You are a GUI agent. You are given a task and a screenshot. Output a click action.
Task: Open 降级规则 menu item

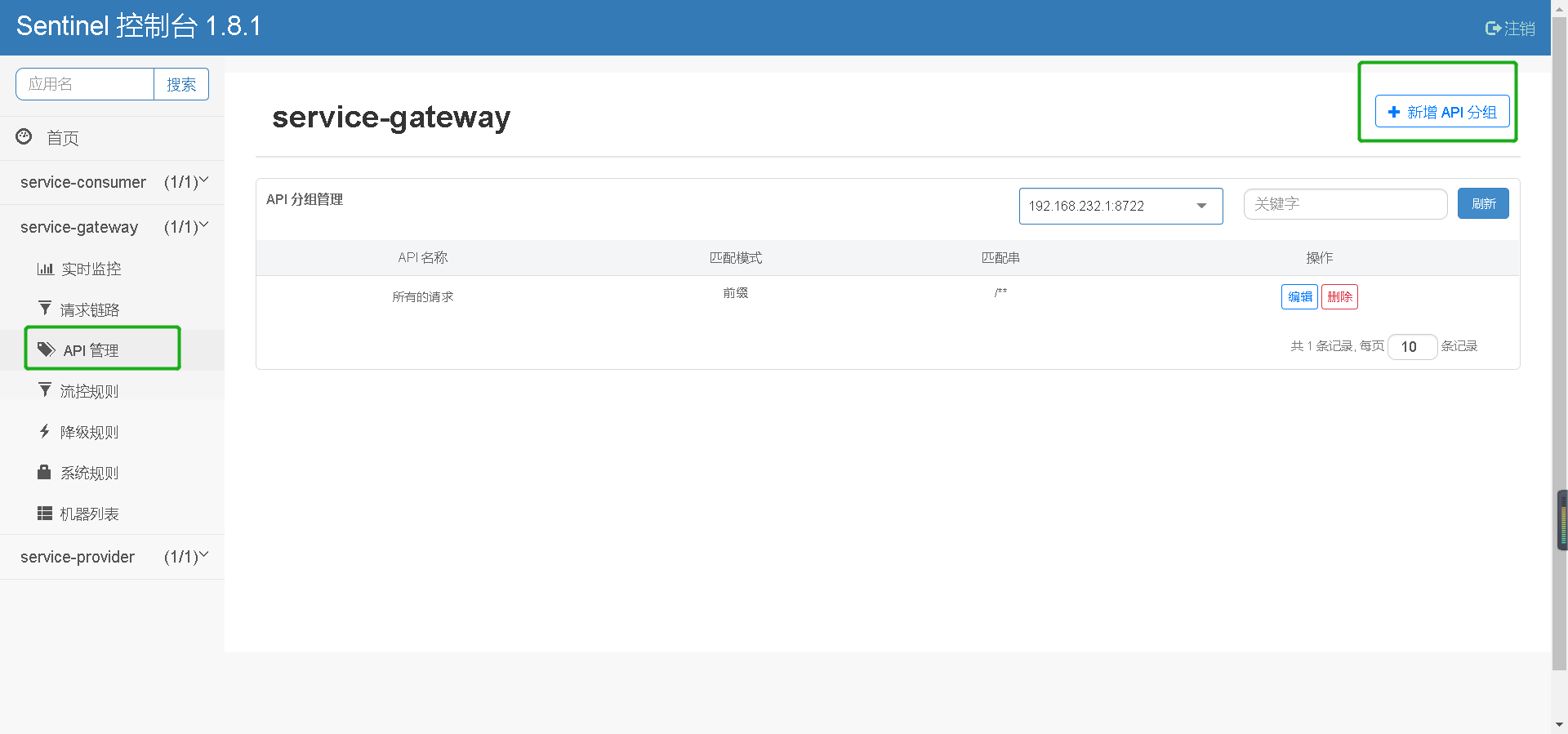pyautogui.click(x=112, y=432)
